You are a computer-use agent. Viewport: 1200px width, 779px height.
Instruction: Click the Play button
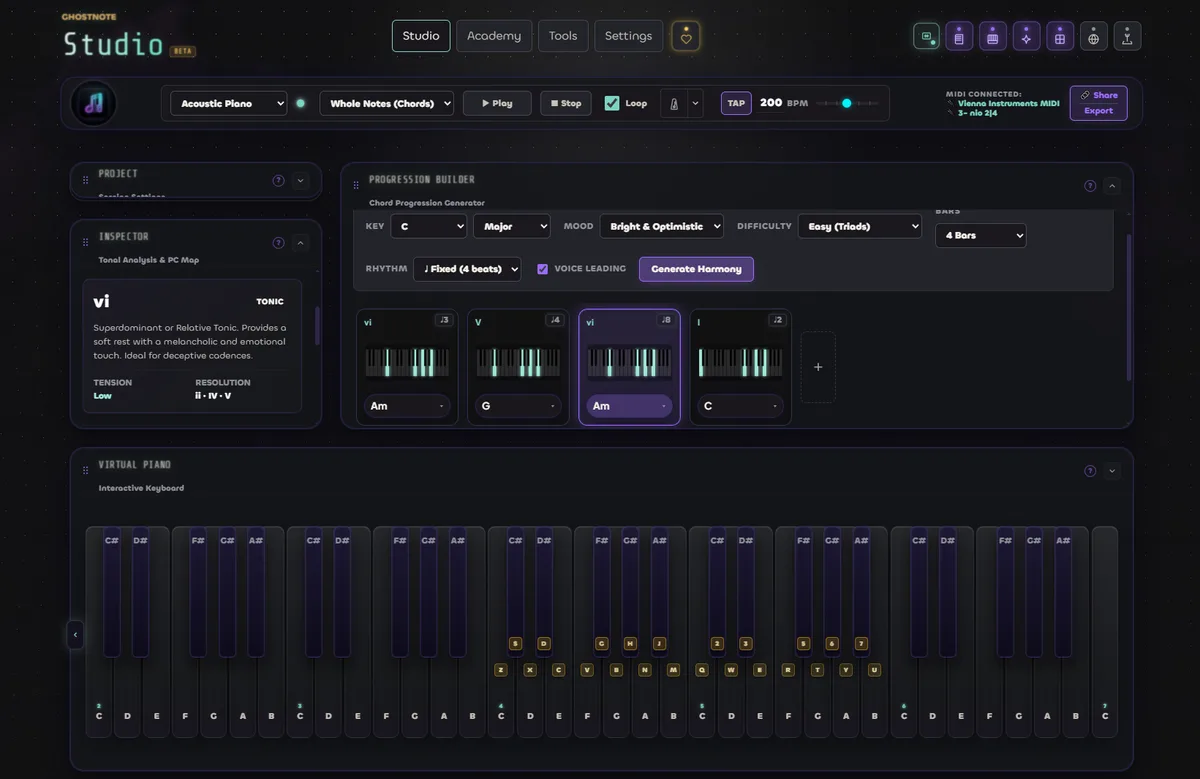tap(497, 103)
